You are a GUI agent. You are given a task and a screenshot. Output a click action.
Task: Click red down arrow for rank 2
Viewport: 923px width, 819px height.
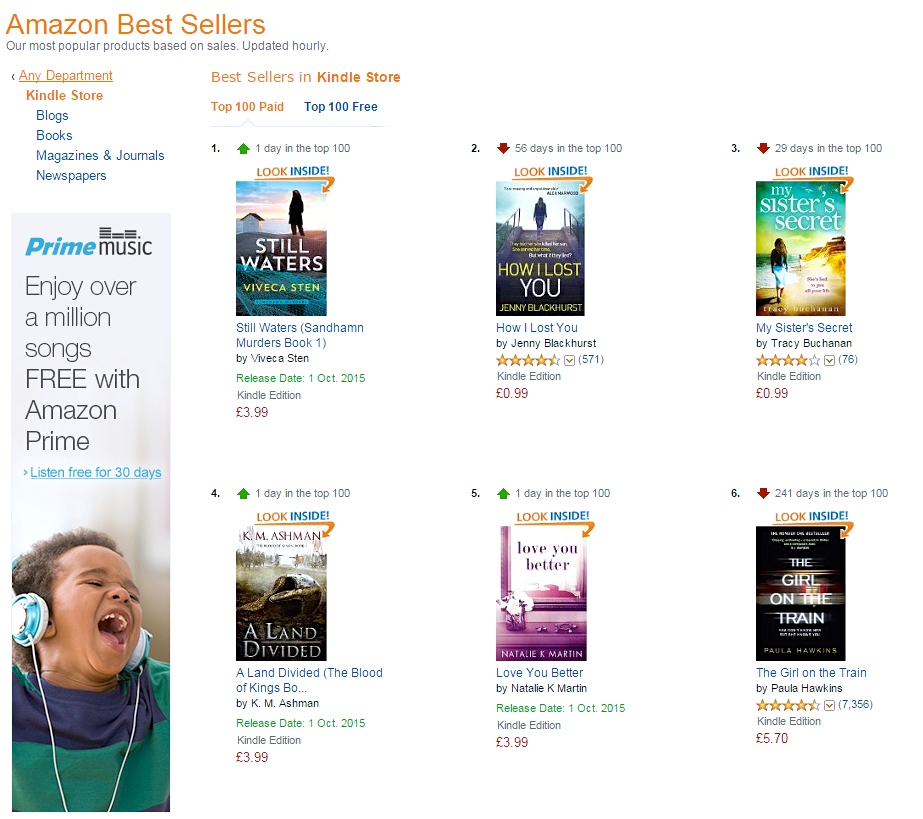(503, 148)
